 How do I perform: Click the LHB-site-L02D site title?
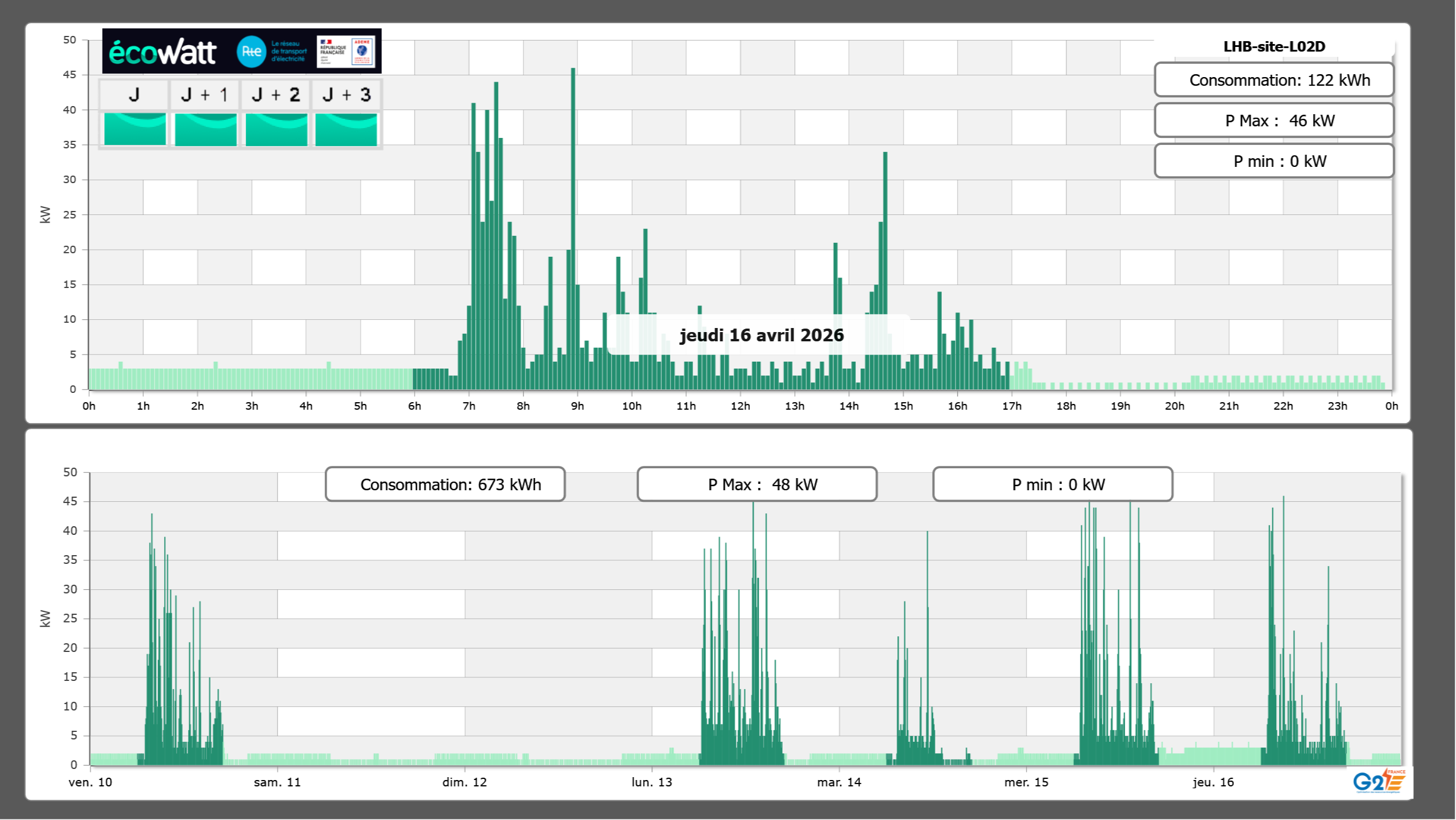tap(1274, 46)
